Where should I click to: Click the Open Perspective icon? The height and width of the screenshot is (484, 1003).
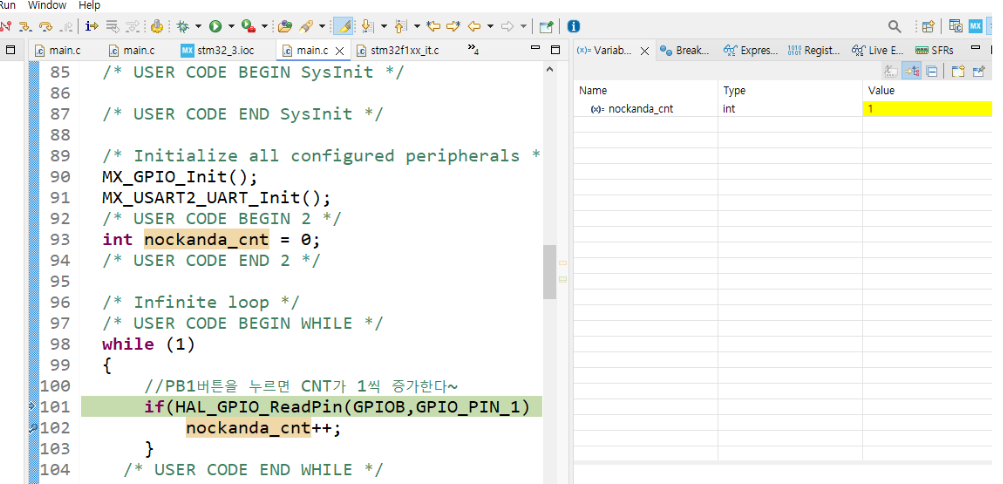coord(928,26)
